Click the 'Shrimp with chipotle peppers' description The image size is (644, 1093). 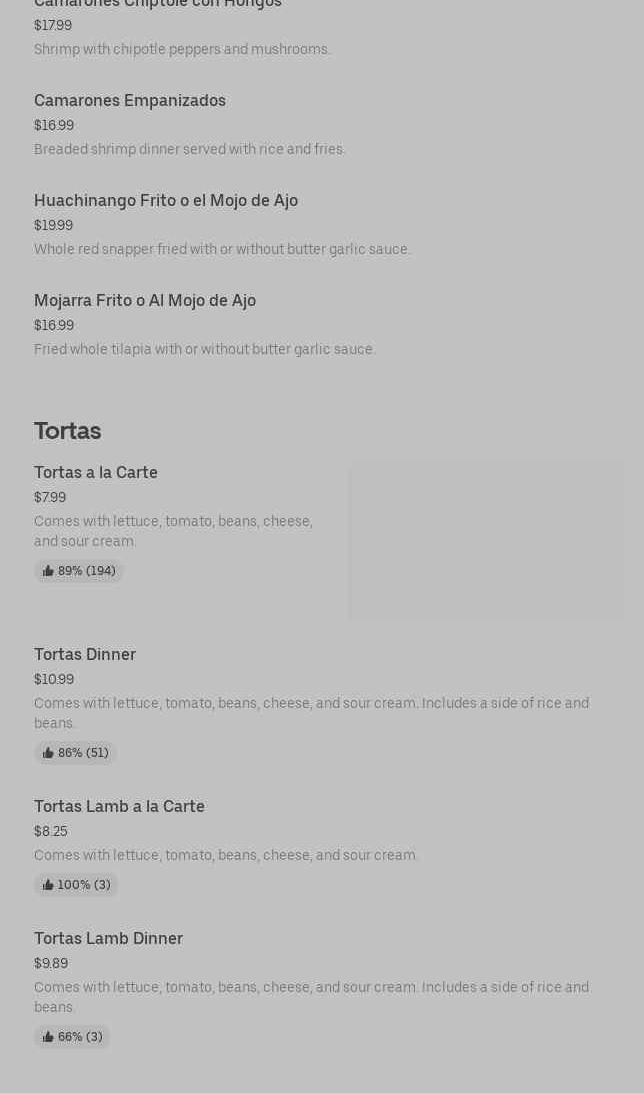(x=182, y=49)
